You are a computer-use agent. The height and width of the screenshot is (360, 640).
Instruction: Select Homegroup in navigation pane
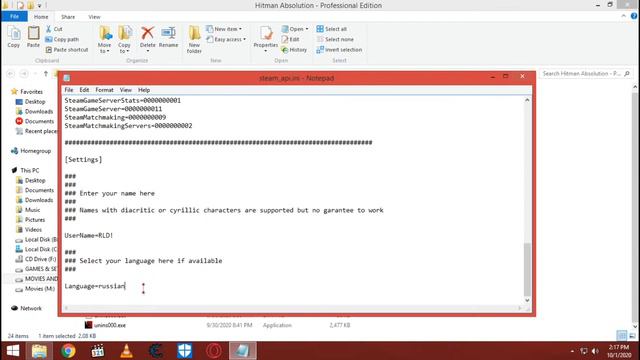[x=31, y=151]
